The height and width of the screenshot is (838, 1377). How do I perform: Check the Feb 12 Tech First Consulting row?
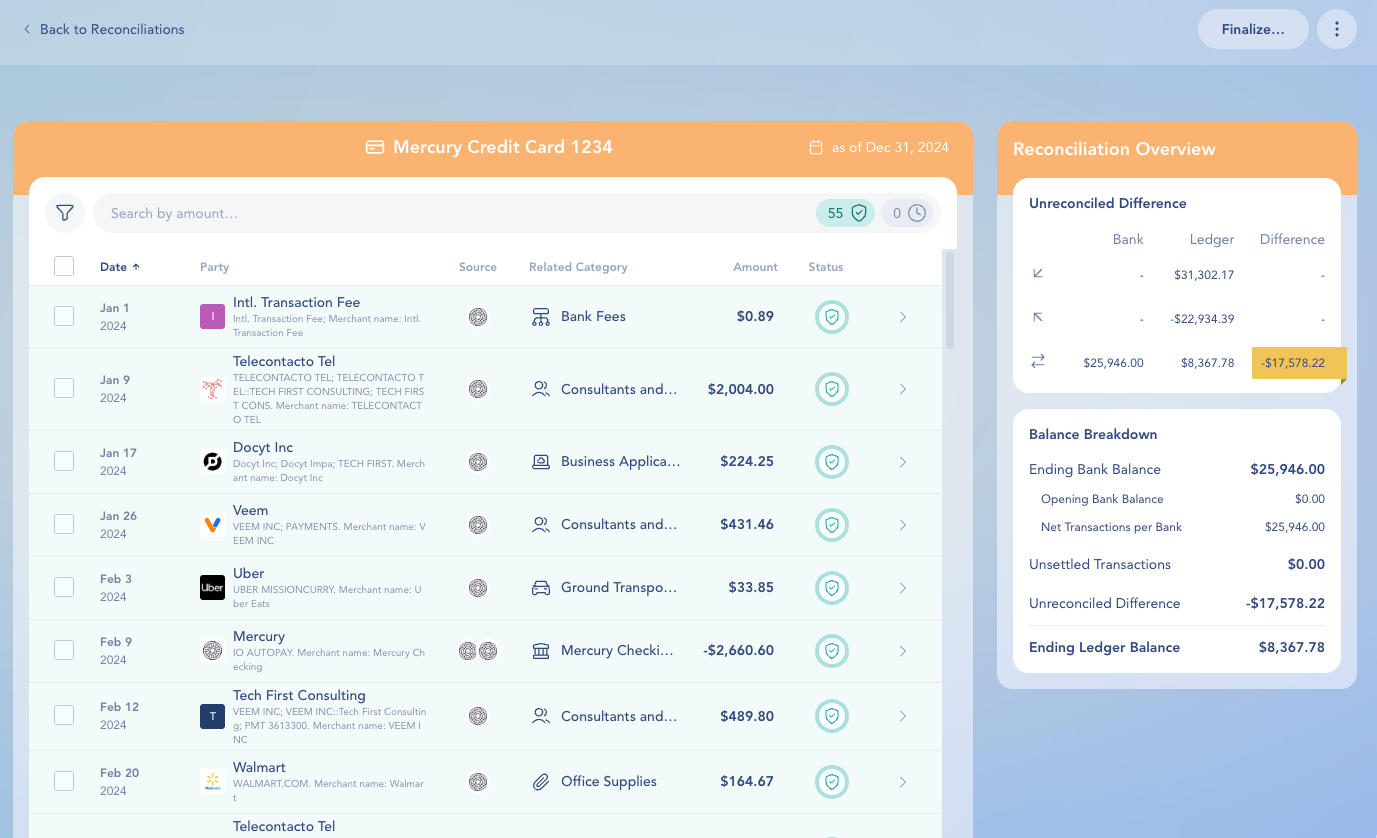point(64,715)
